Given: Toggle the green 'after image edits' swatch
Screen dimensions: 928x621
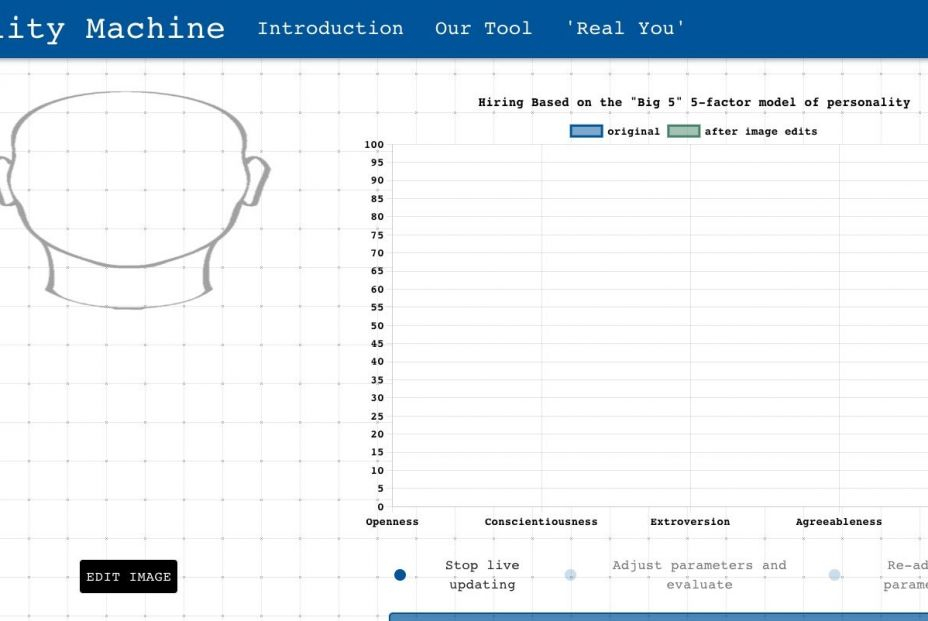Looking at the screenshot, I should click(683, 131).
